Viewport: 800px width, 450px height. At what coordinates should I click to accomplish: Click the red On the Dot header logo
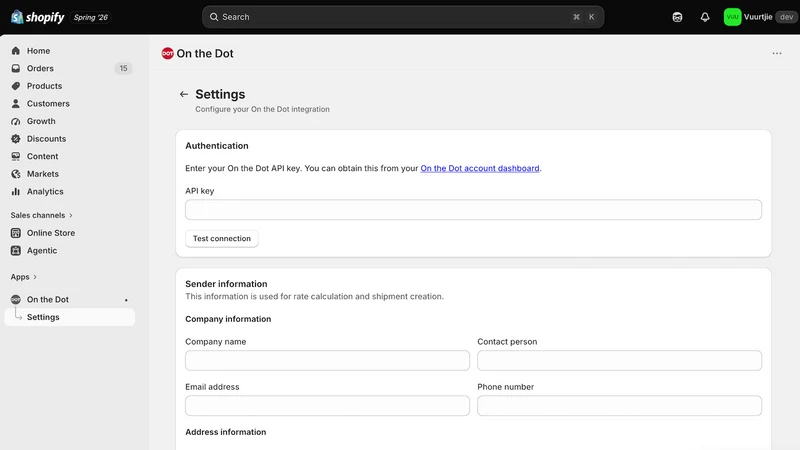167,54
